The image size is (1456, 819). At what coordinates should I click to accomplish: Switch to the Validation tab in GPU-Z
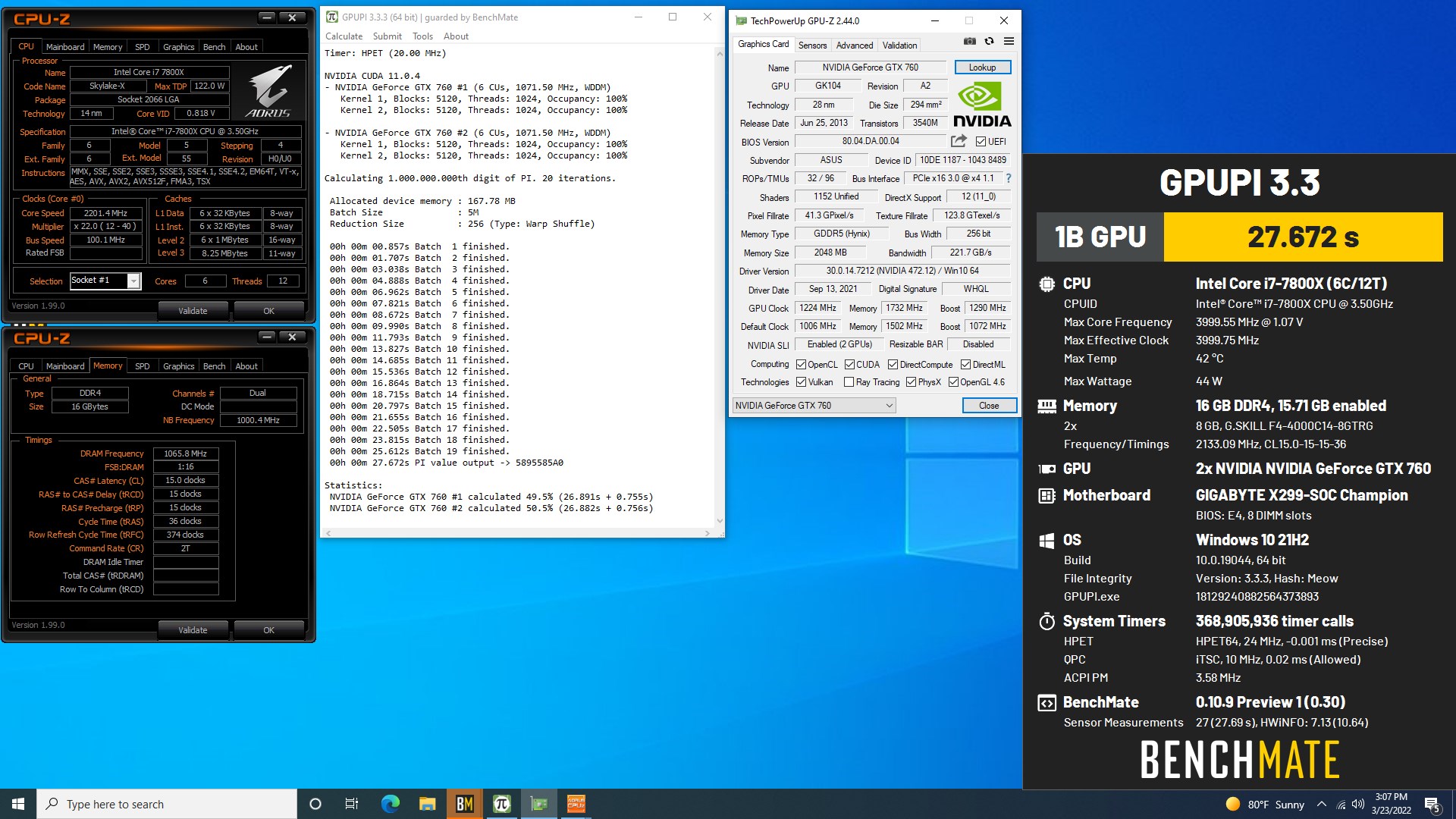point(899,45)
